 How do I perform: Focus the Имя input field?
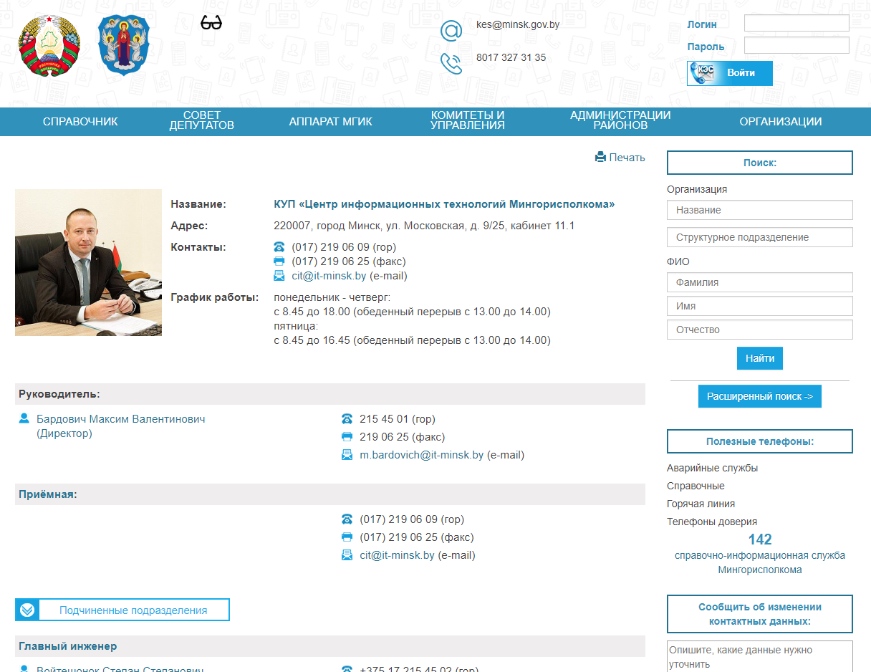pyautogui.click(x=760, y=306)
